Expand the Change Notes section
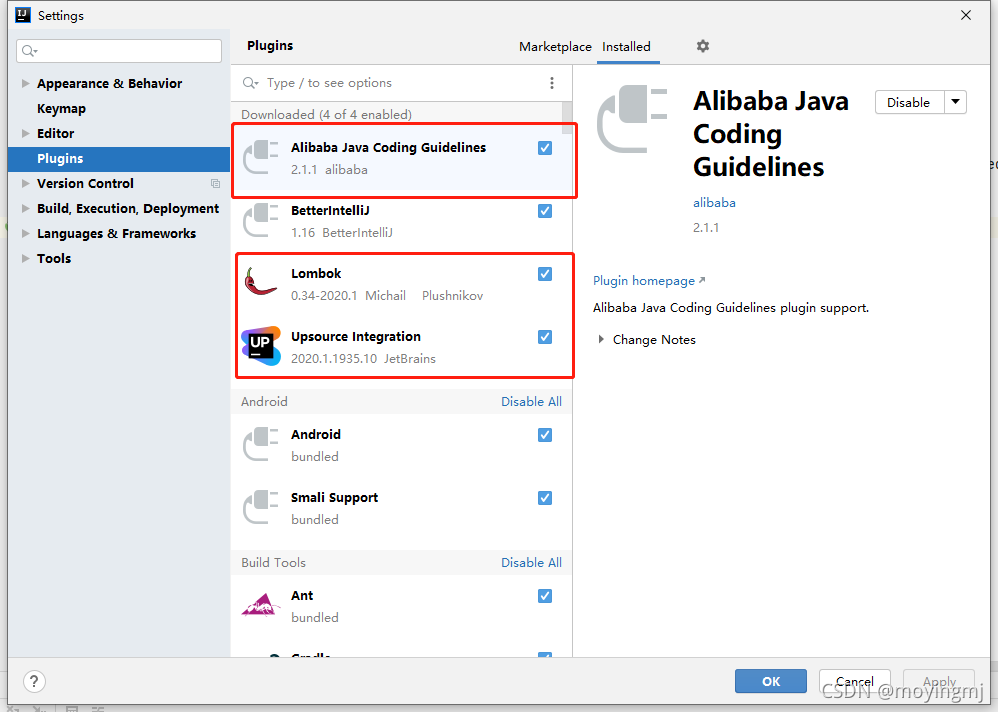The height and width of the screenshot is (712, 998). 601,339
